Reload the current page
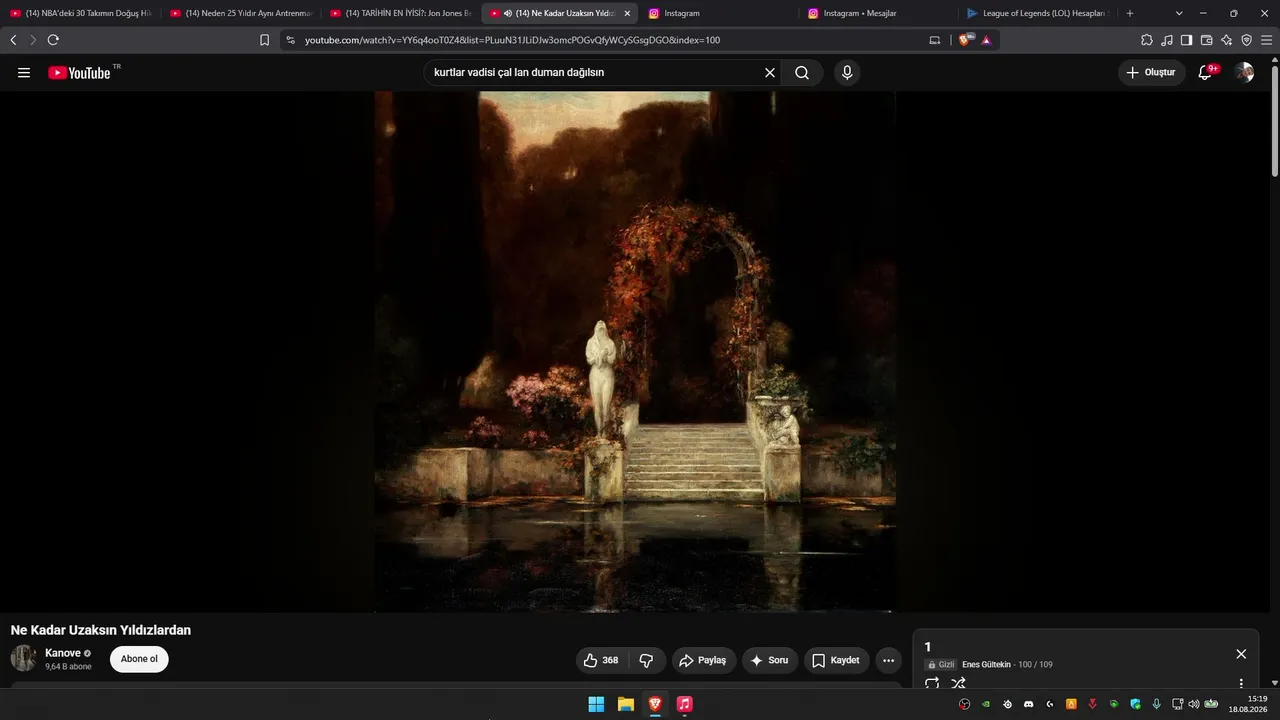1280x720 pixels. 53,40
